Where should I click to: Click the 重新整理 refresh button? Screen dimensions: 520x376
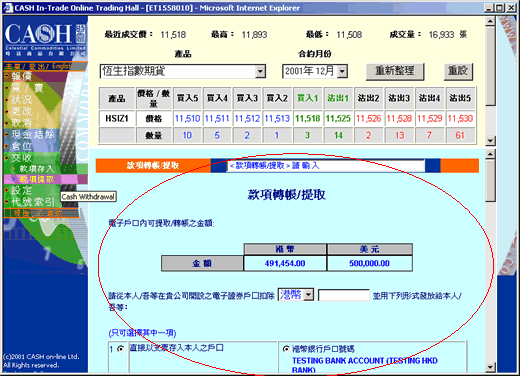tap(395, 71)
